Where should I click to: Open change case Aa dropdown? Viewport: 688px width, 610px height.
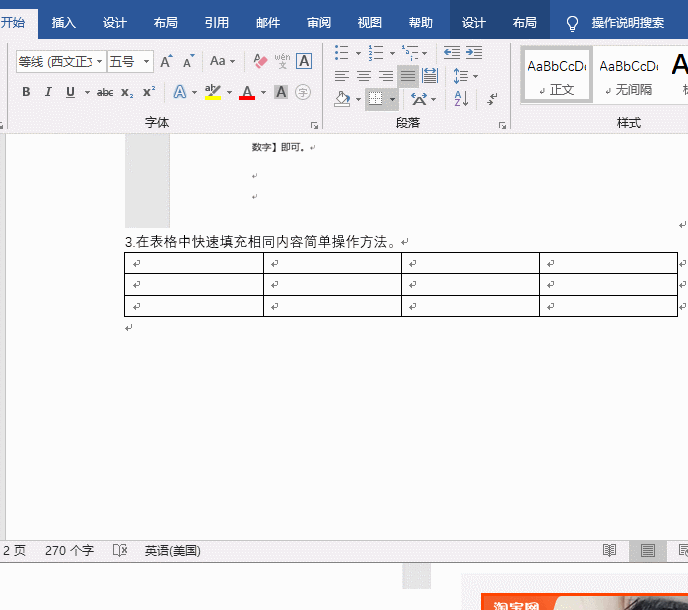(222, 61)
